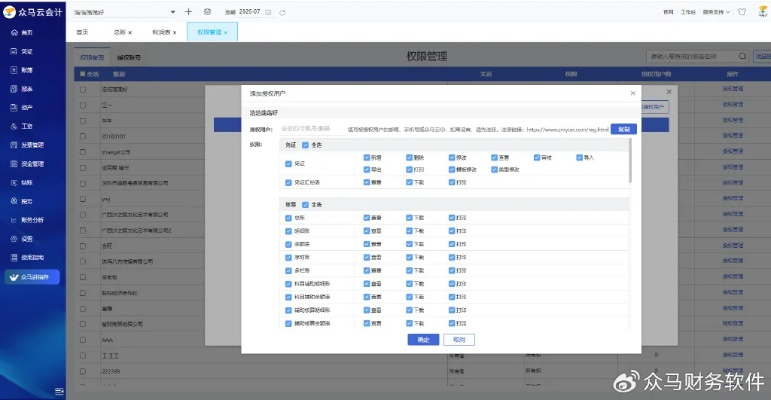Tick the checkbox for the 20180101 row
The width and height of the screenshot is (771, 400).
83,136
